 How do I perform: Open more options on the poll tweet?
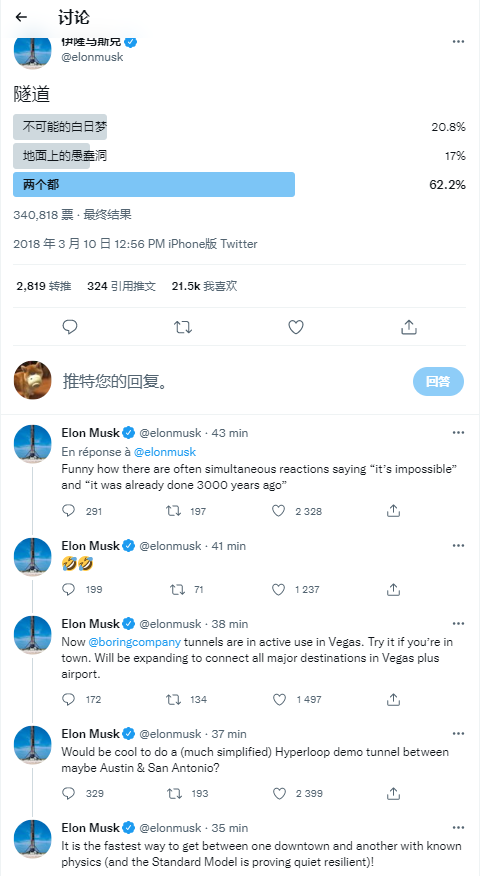click(458, 42)
